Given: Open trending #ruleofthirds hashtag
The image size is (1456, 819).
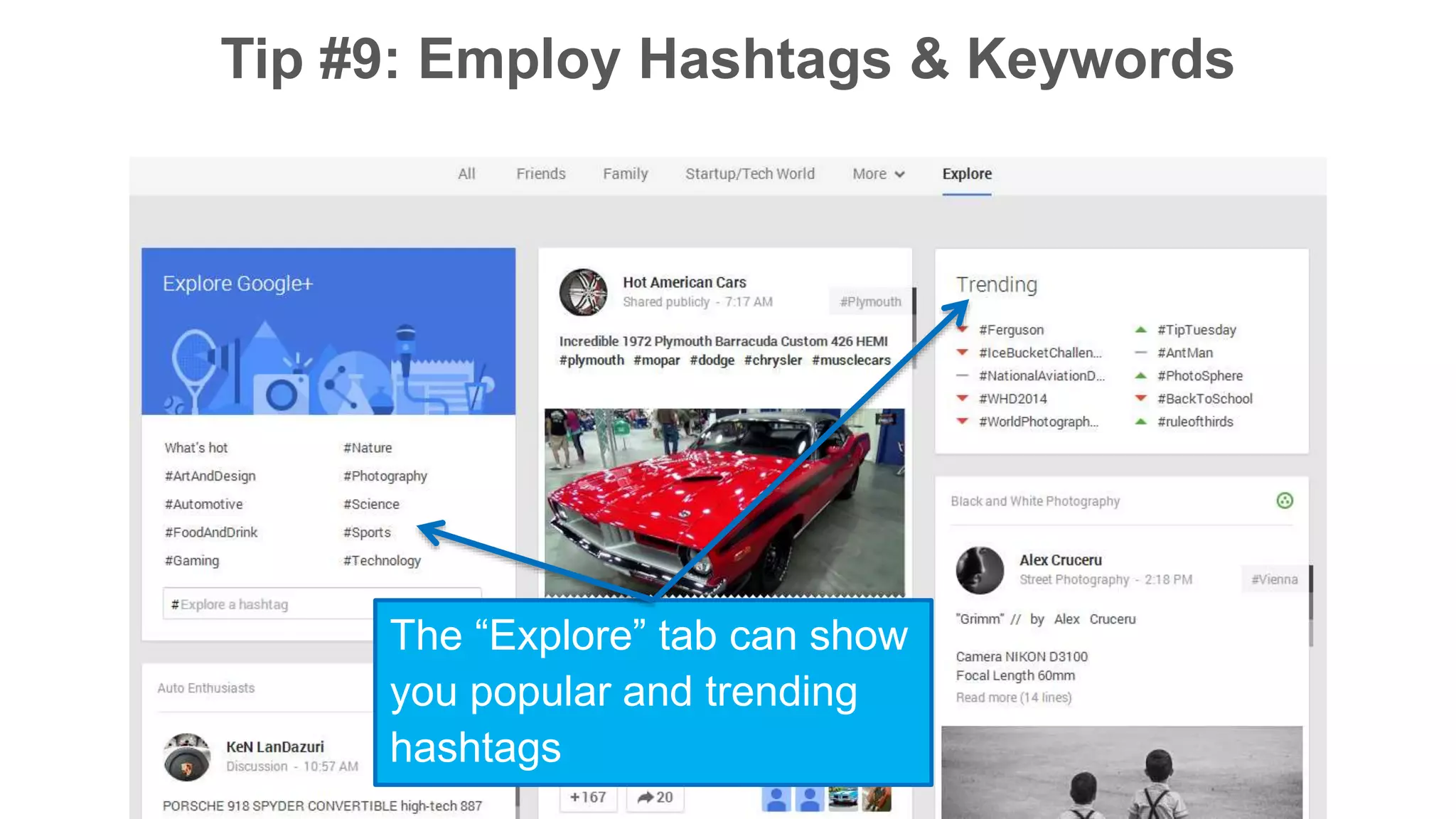Looking at the screenshot, I should [x=1195, y=422].
